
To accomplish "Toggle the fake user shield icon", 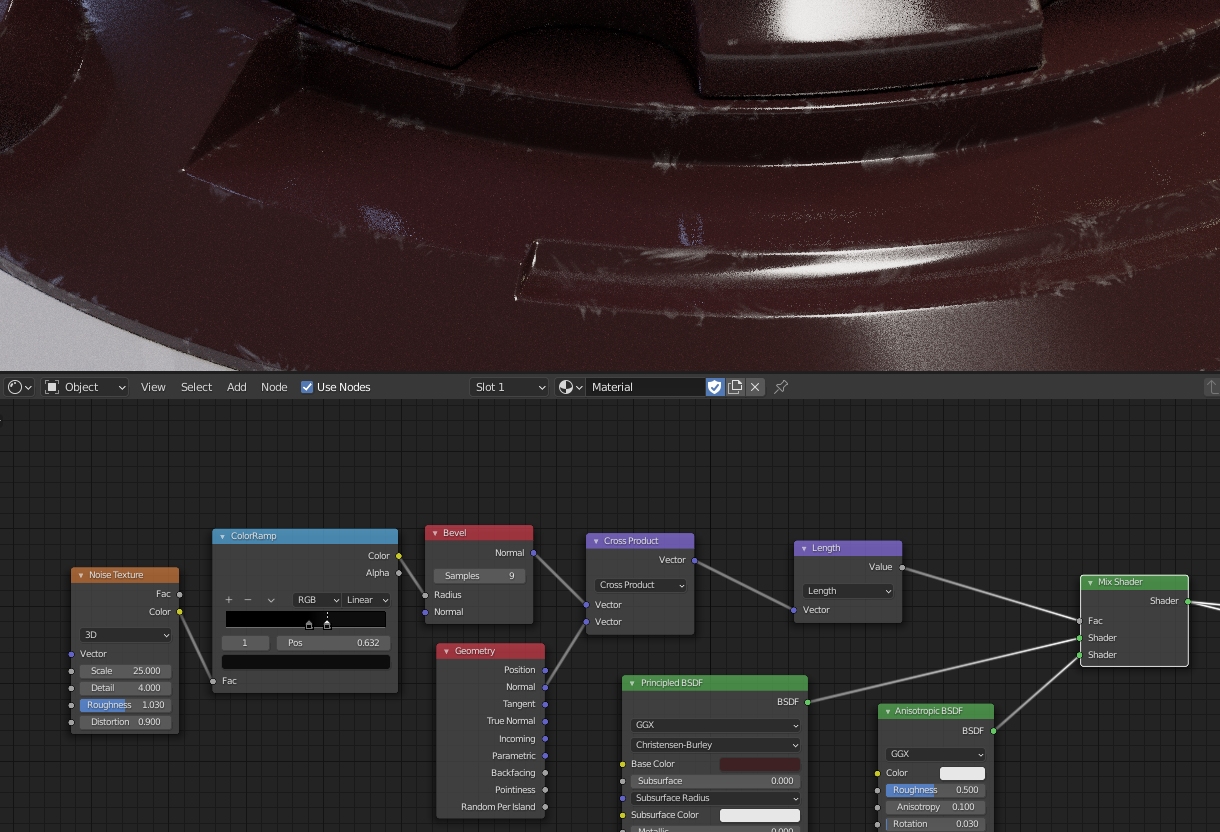I will (715, 387).
